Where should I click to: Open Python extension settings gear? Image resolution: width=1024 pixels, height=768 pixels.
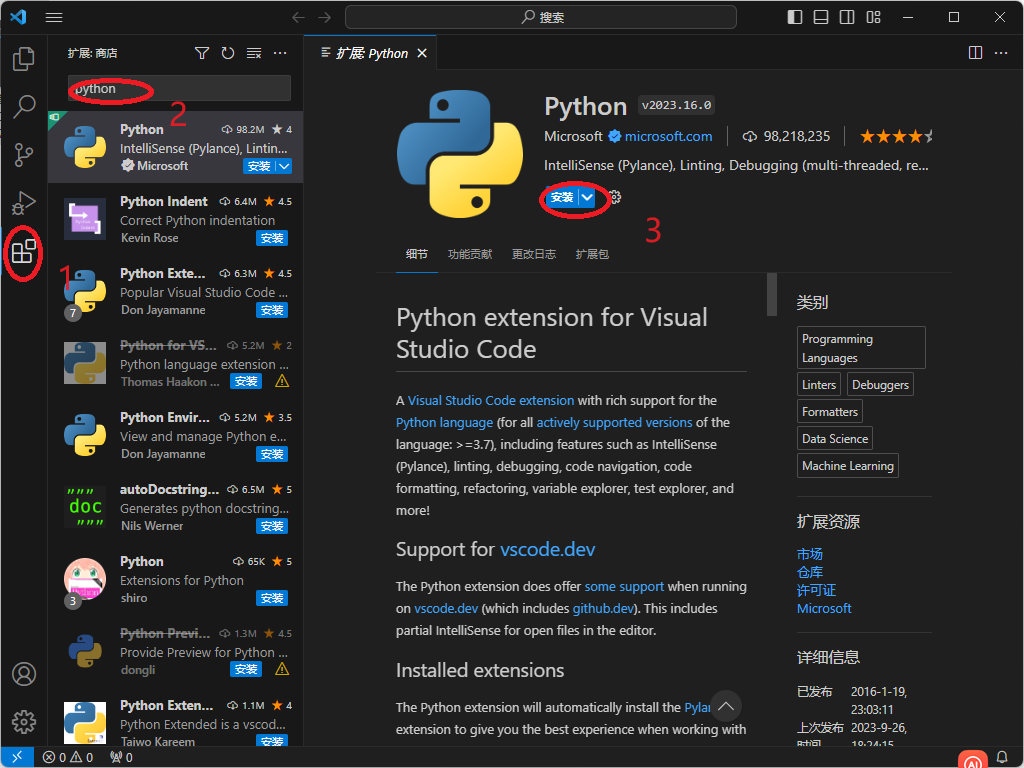615,197
